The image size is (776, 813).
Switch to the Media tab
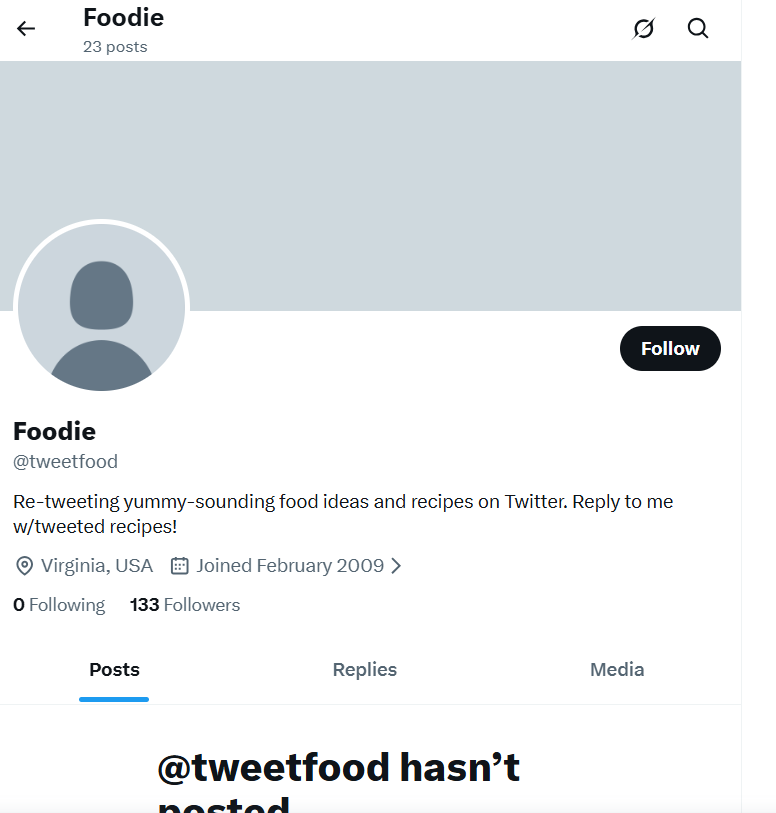click(x=617, y=670)
